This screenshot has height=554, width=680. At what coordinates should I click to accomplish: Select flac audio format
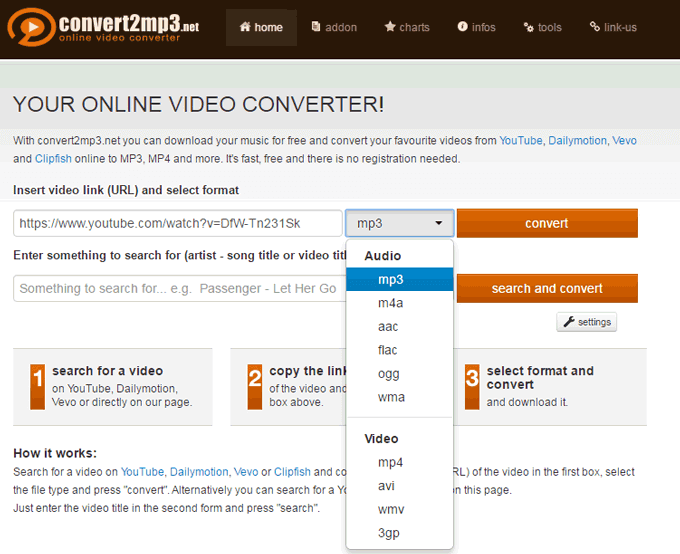(399, 350)
